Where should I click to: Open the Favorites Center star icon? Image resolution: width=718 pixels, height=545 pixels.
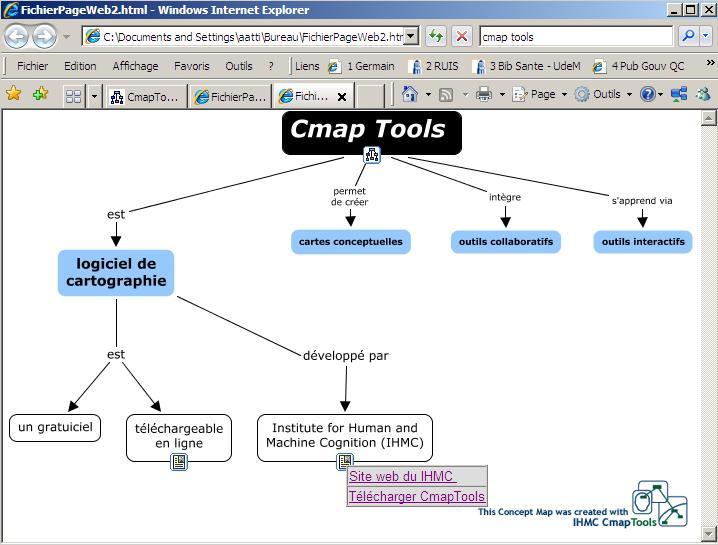pos(14,95)
